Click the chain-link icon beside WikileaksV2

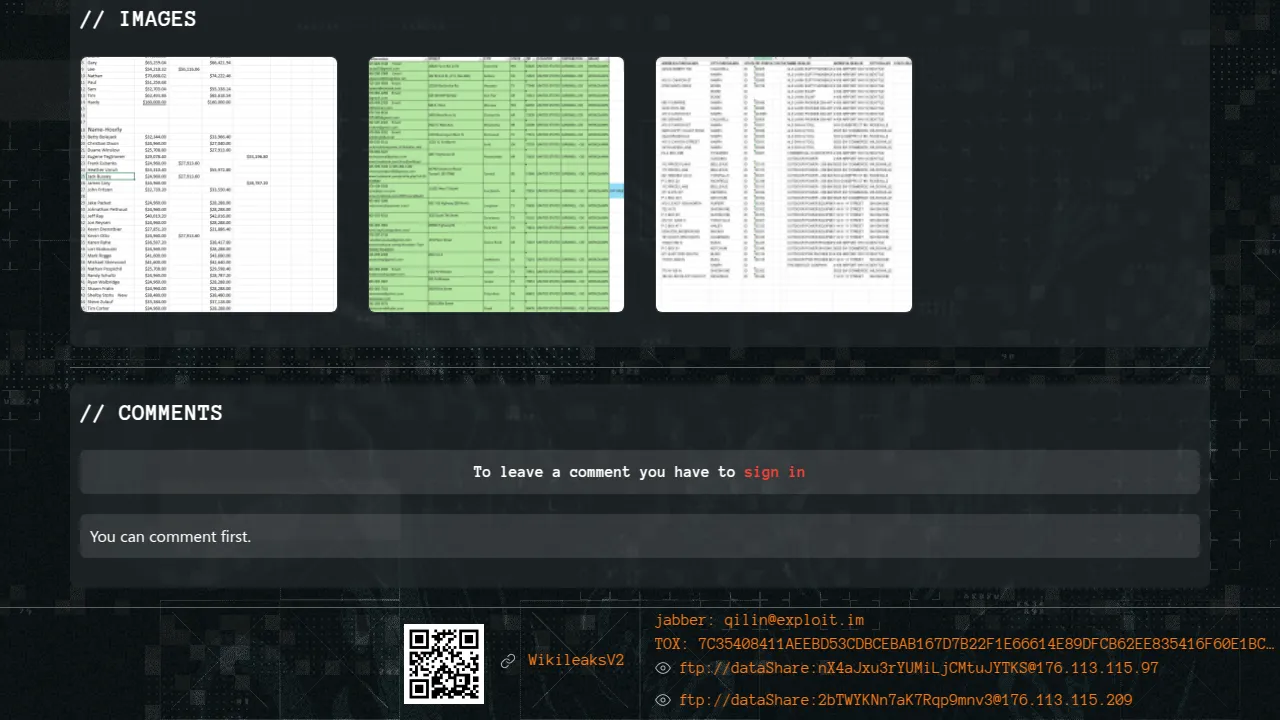coord(508,661)
